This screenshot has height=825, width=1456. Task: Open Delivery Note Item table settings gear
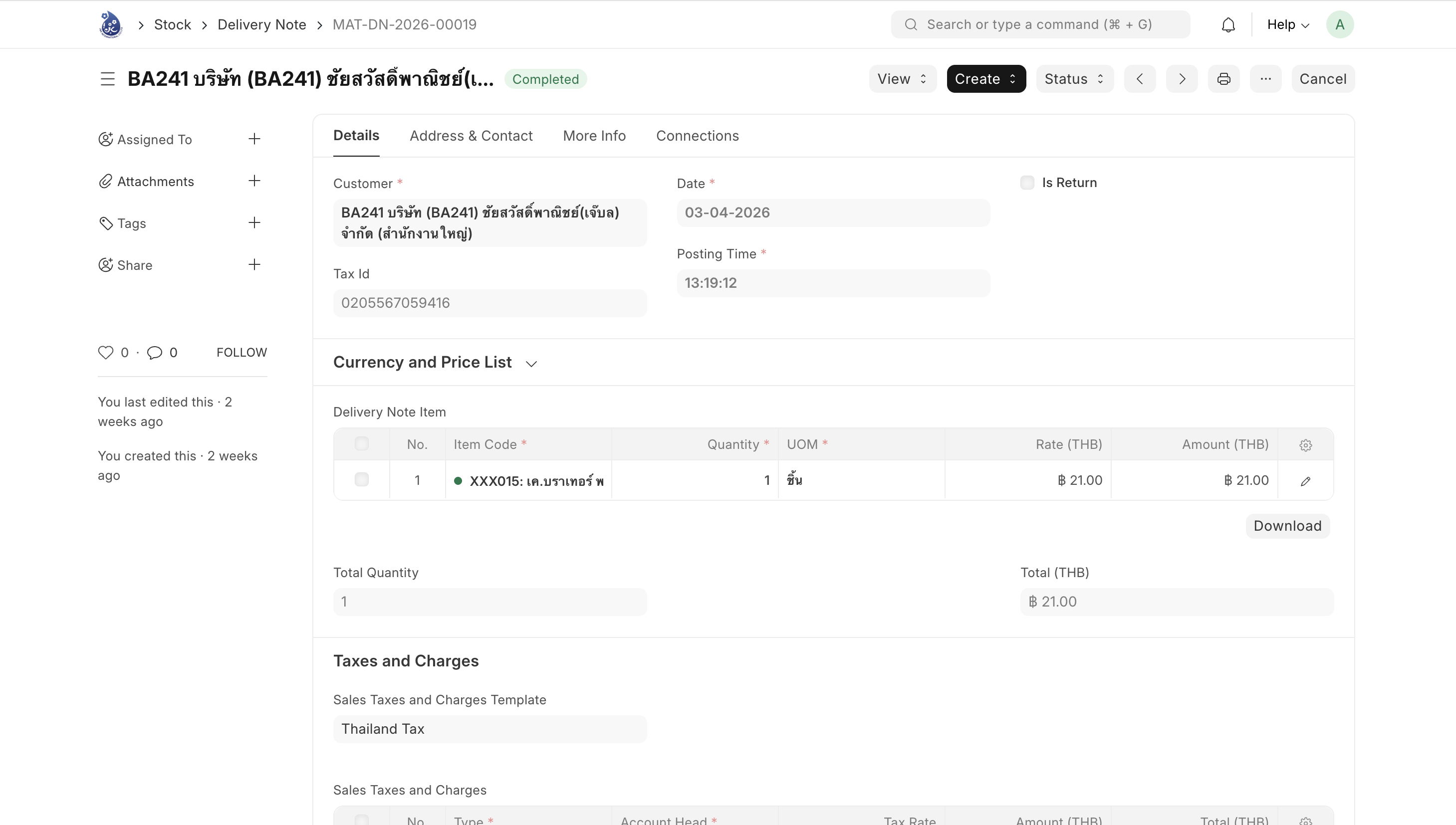pyautogui.click(x=1305, y=445)
